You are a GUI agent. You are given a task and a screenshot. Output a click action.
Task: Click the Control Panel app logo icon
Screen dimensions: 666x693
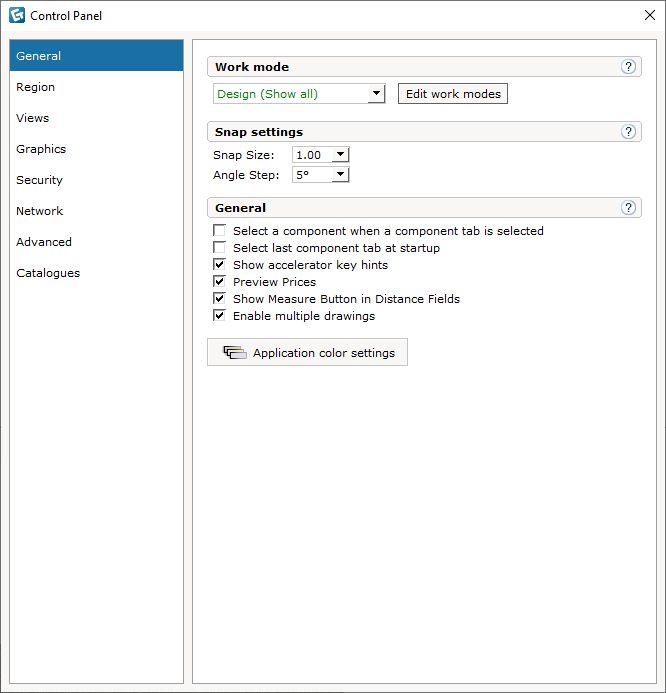coord(17,15)
